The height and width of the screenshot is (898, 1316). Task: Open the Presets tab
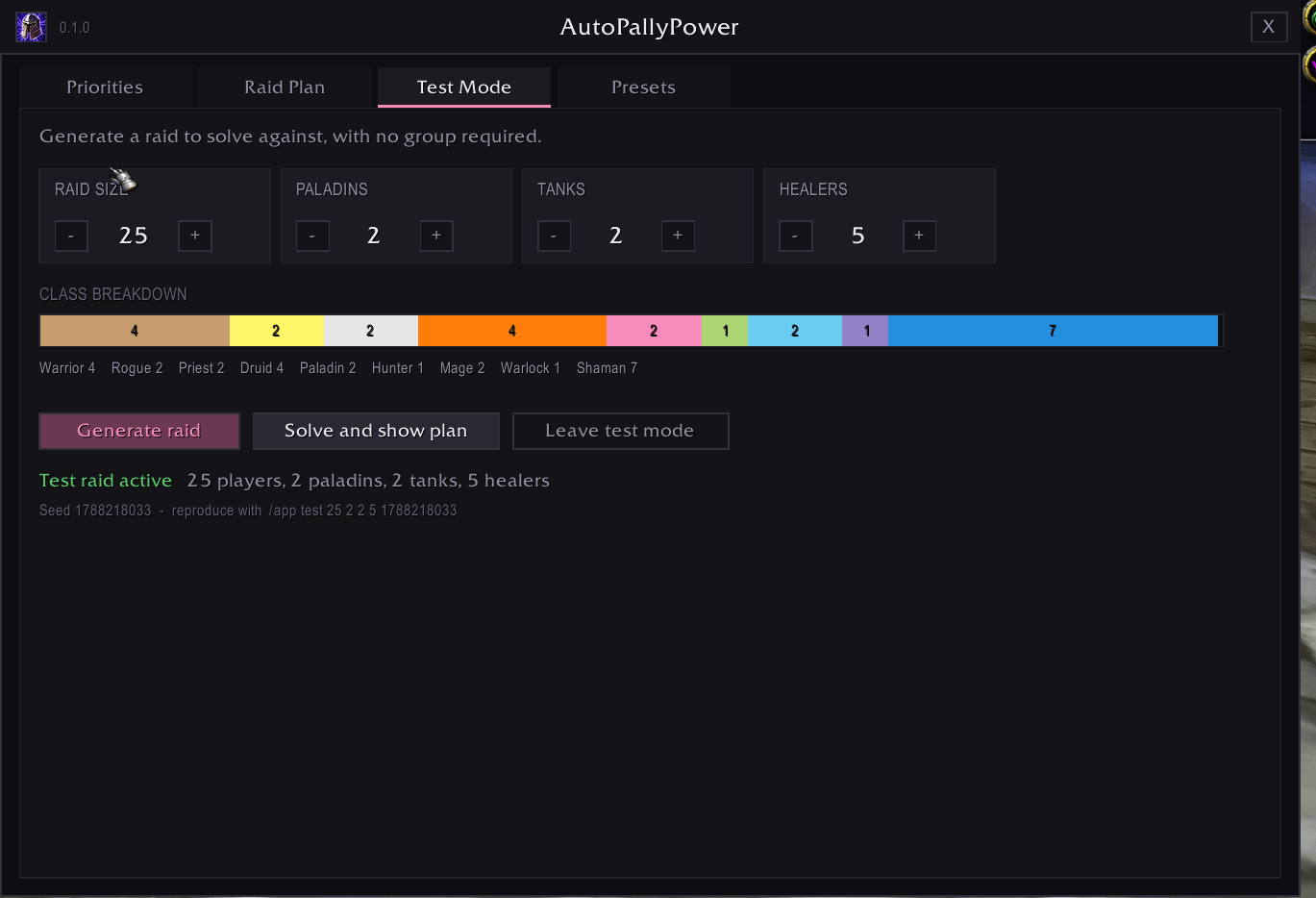coord(644,87)
